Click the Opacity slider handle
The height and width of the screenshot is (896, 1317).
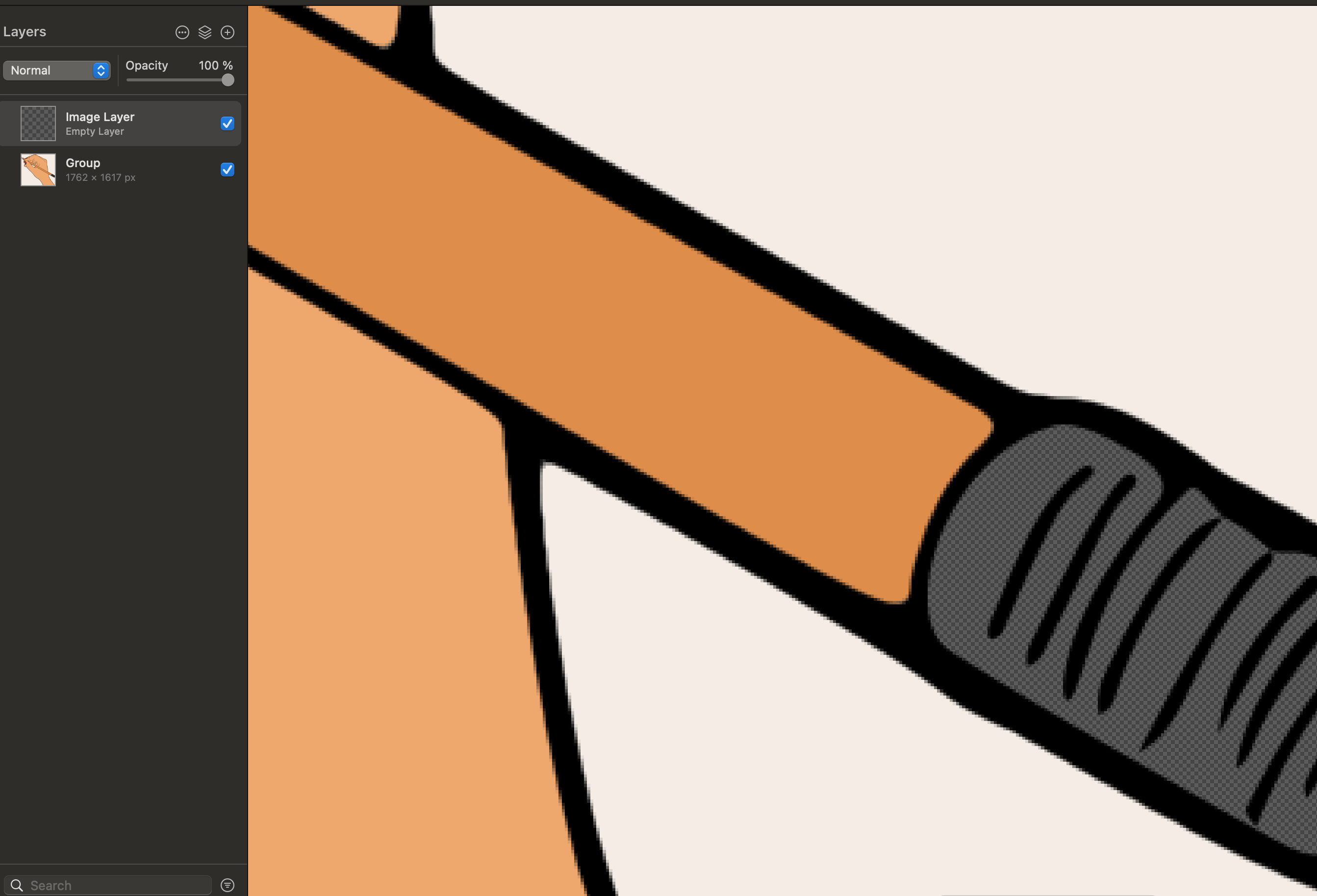coord(227,80)
